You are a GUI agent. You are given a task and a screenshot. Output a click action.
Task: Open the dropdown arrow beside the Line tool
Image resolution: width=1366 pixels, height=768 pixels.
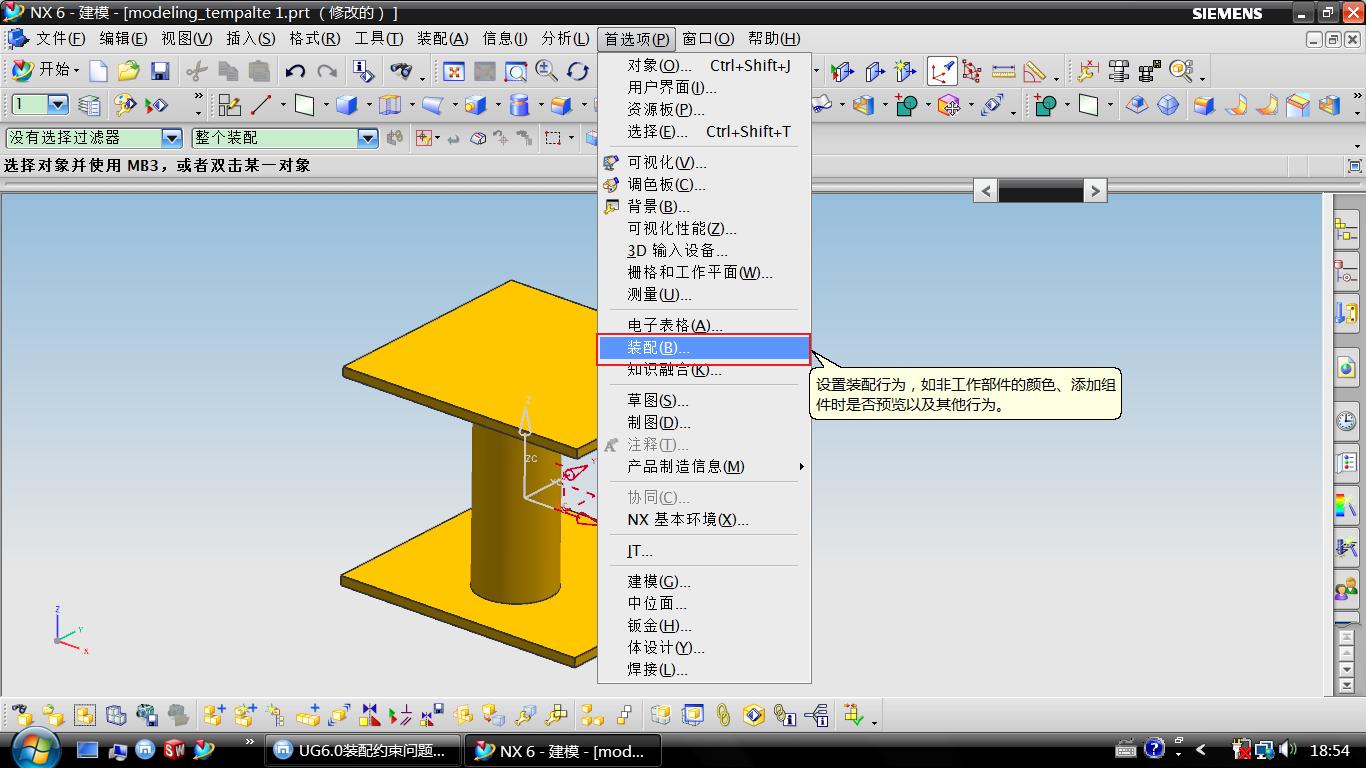pos(282,105)
